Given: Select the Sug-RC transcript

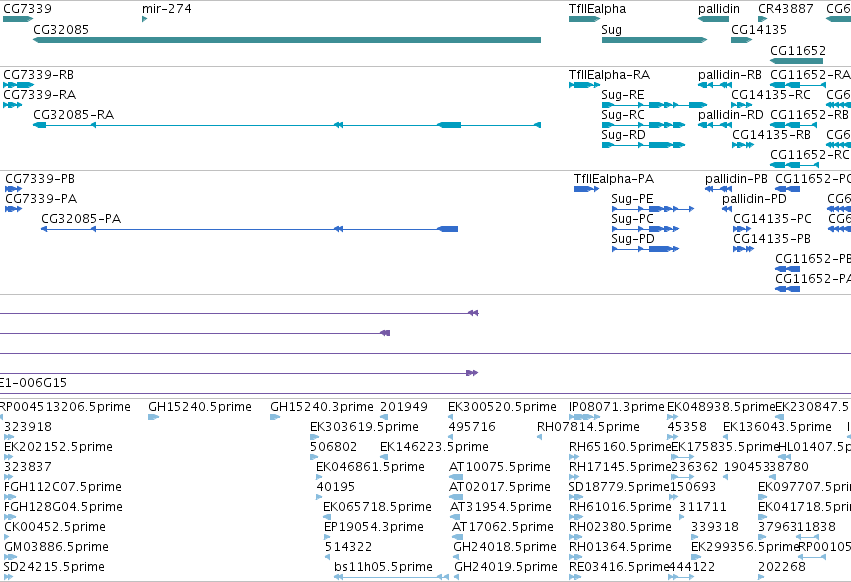Looking at the screenshot, I should click(643, 125).
